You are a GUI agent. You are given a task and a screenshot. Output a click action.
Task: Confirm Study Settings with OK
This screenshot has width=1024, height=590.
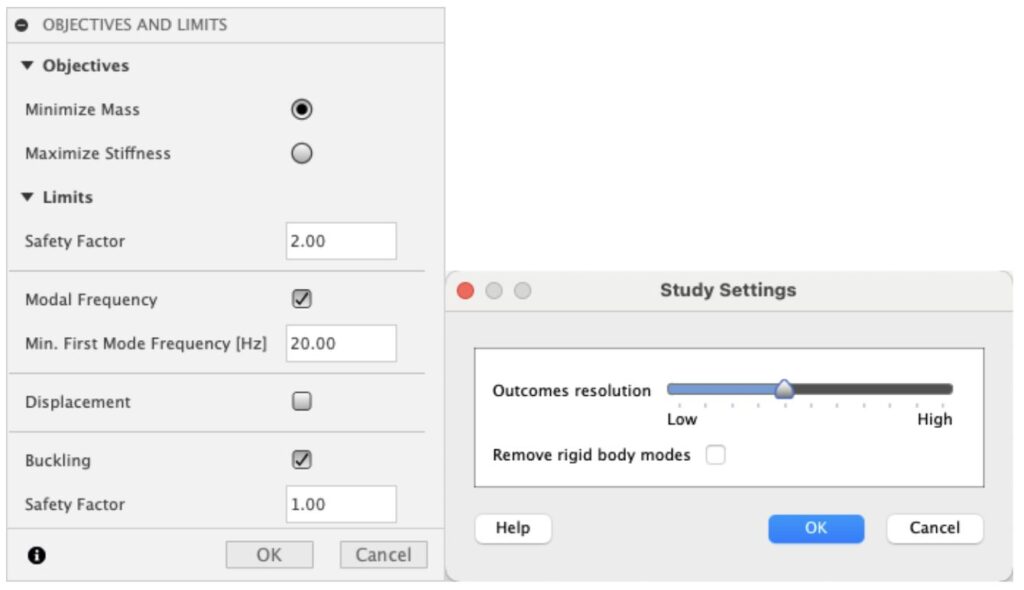[x=816, y=528]
